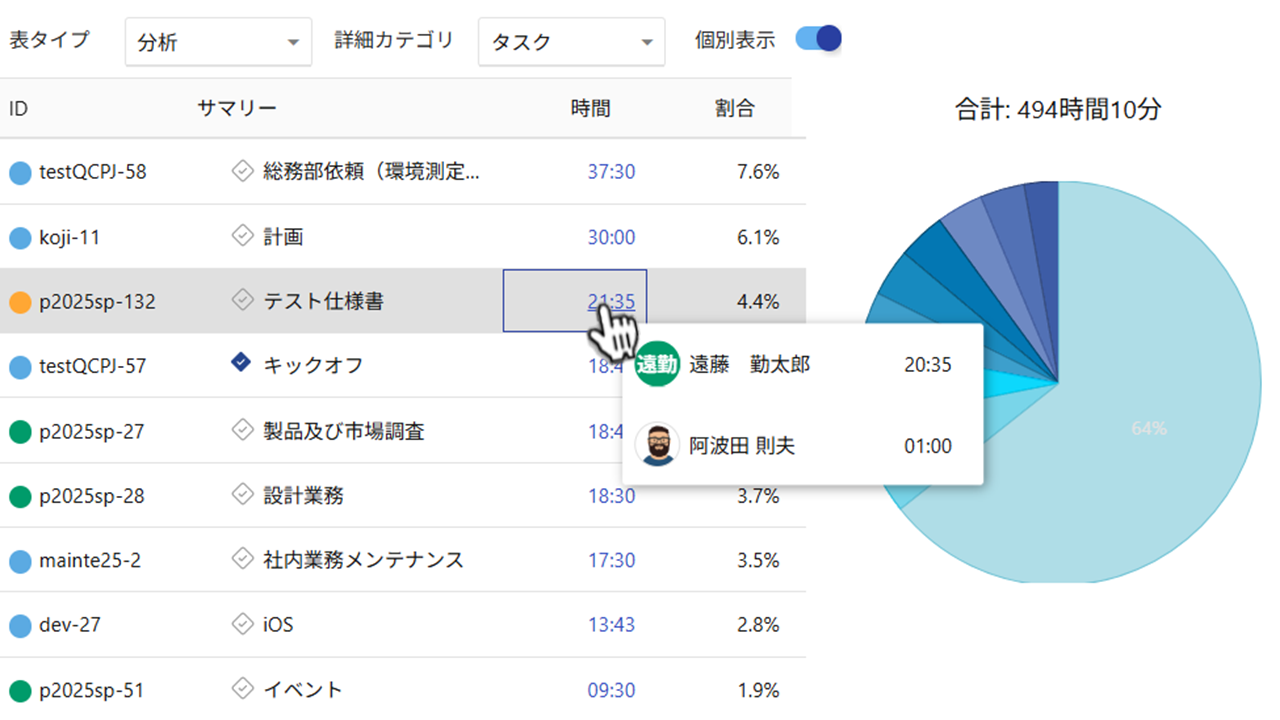Click the サマリー column header
Screen dimensions: 1280x720
click(x=237, y=108)
